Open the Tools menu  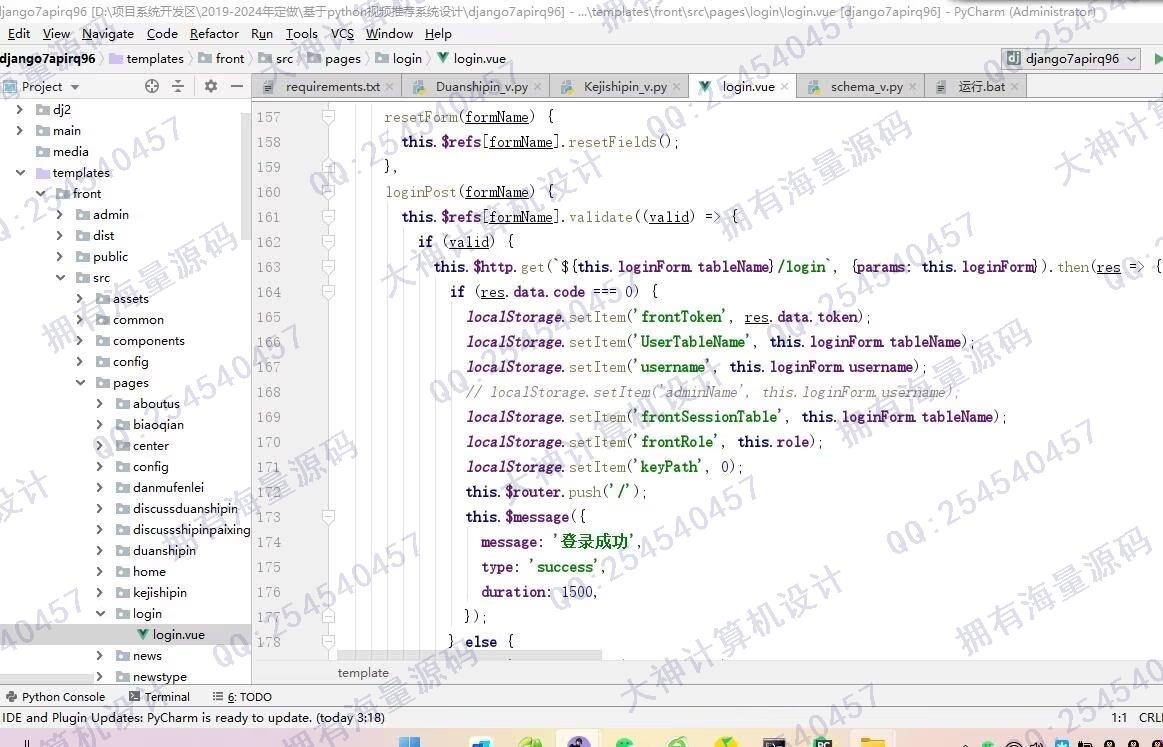pyautogui.click(x=301, y=33)
